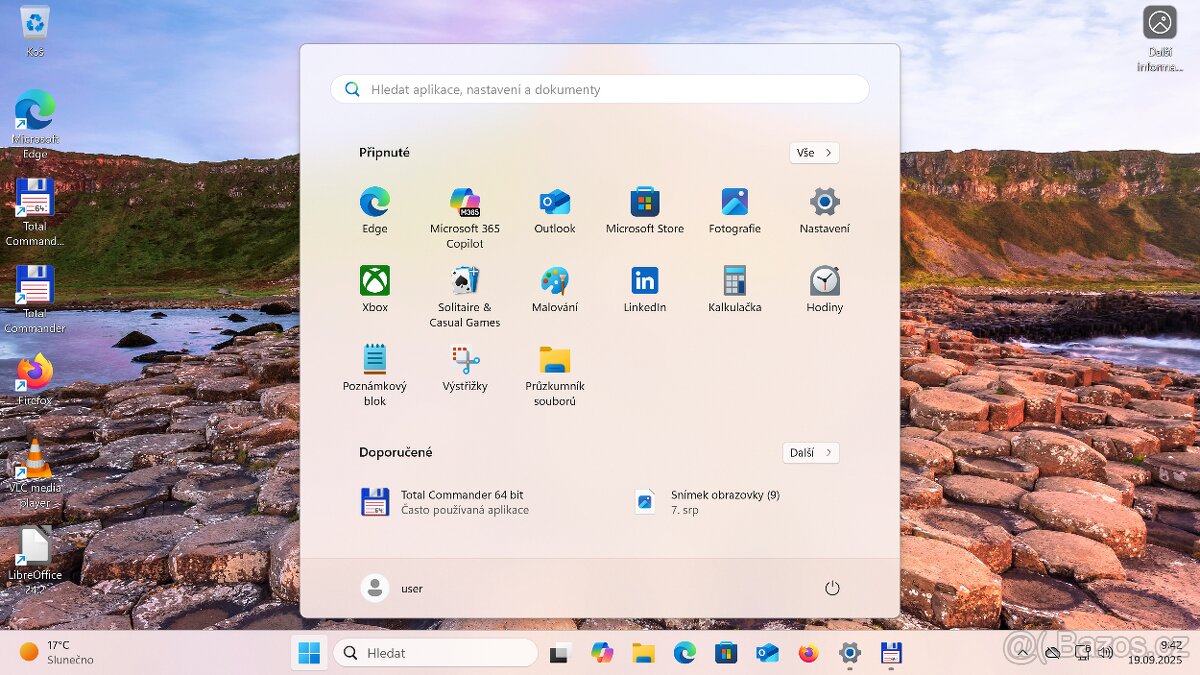The width and height of the screenshot is (1200, 675).
Task: Open Microsoft Store pinned app
Action: (645, 203)
